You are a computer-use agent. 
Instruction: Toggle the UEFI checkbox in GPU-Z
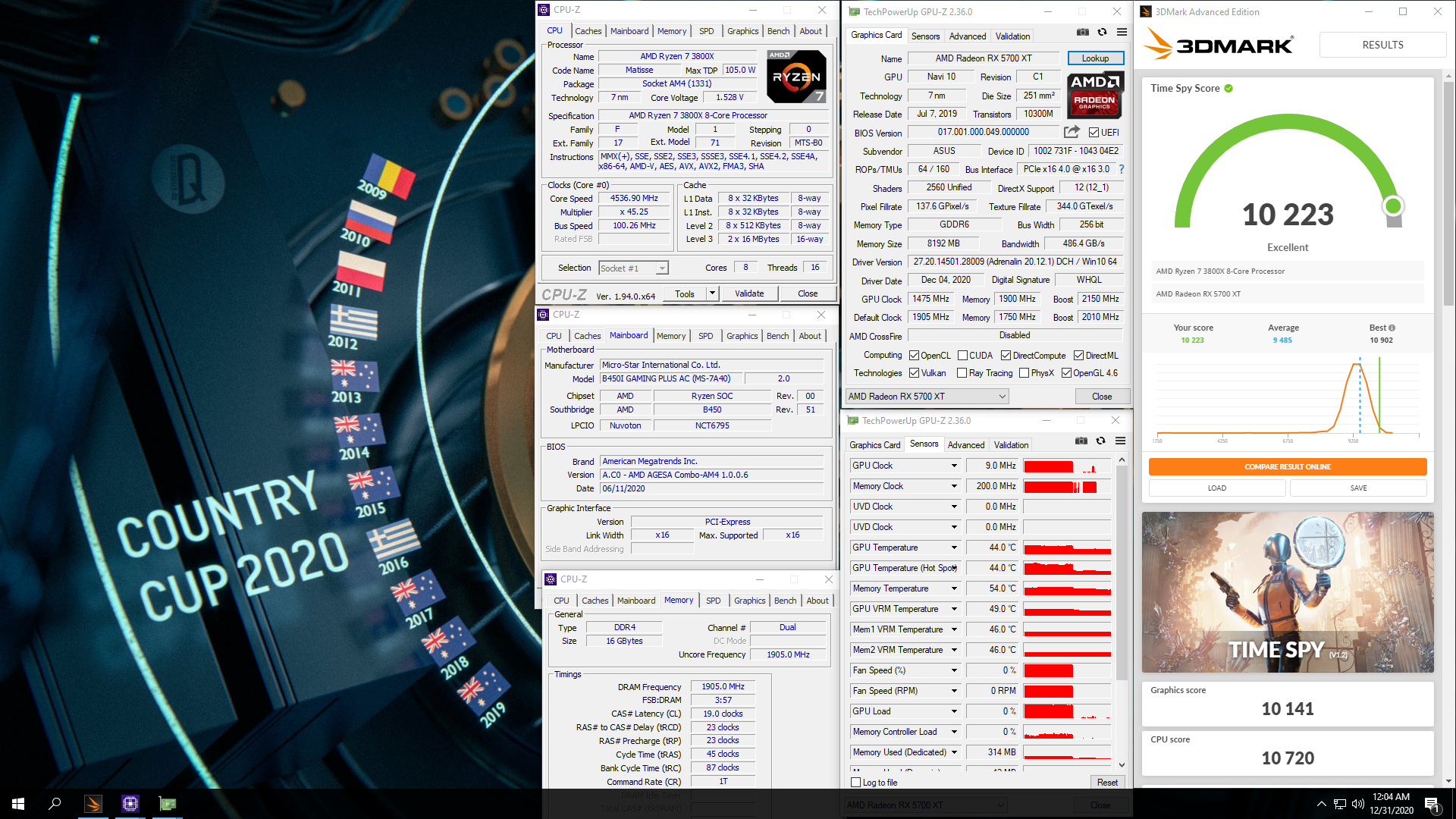point(1094,133)
